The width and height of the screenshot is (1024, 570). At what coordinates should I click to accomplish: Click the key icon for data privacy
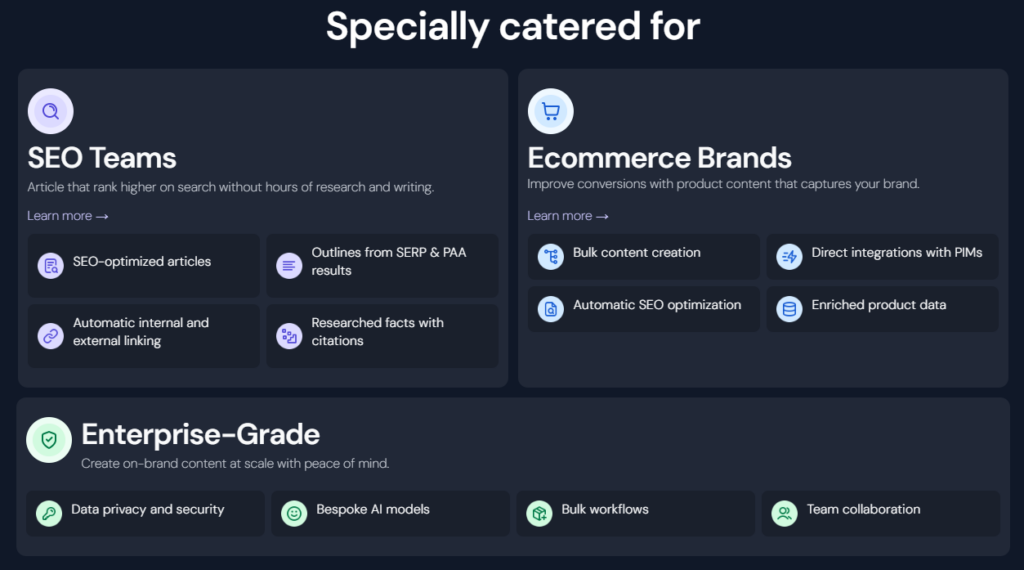pos(49,514)
